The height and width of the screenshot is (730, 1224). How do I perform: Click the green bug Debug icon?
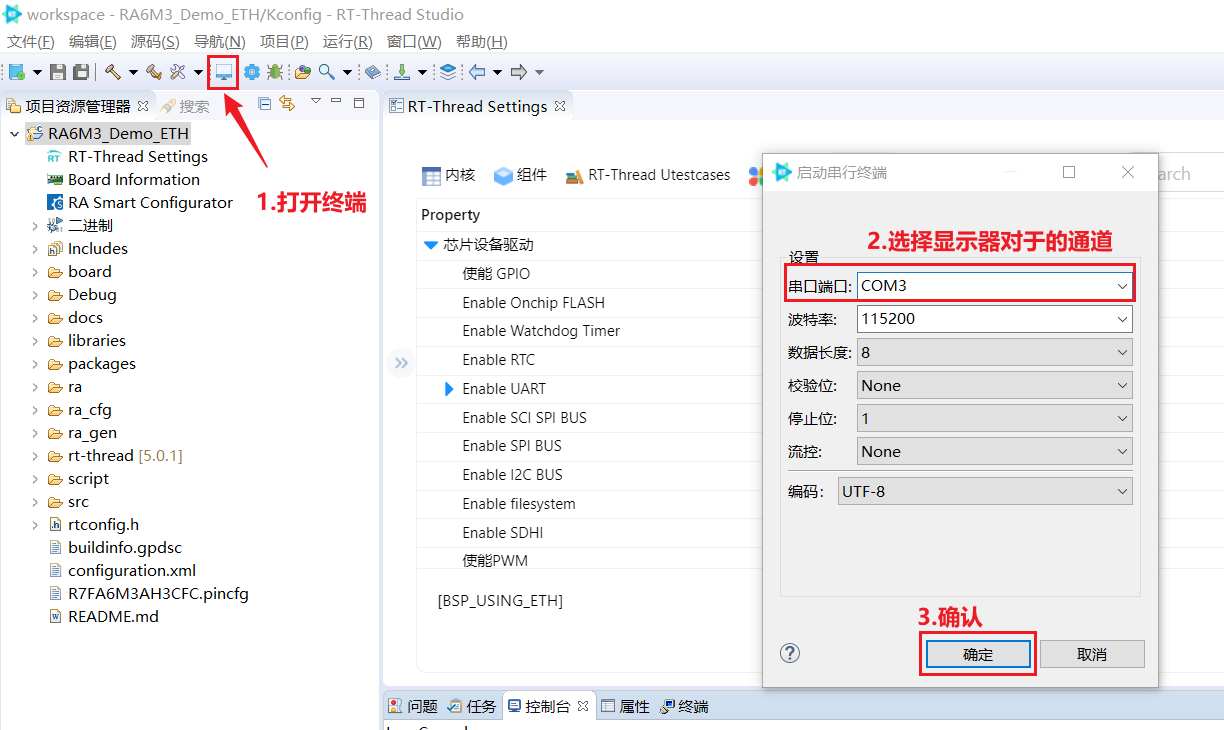pos(274,72)
